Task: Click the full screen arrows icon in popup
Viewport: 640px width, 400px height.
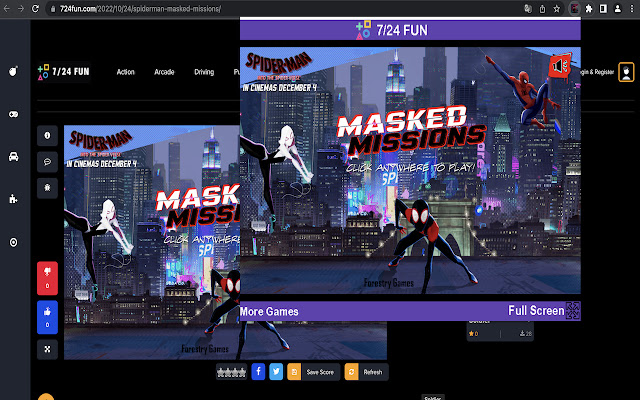Action: (573, 311)
